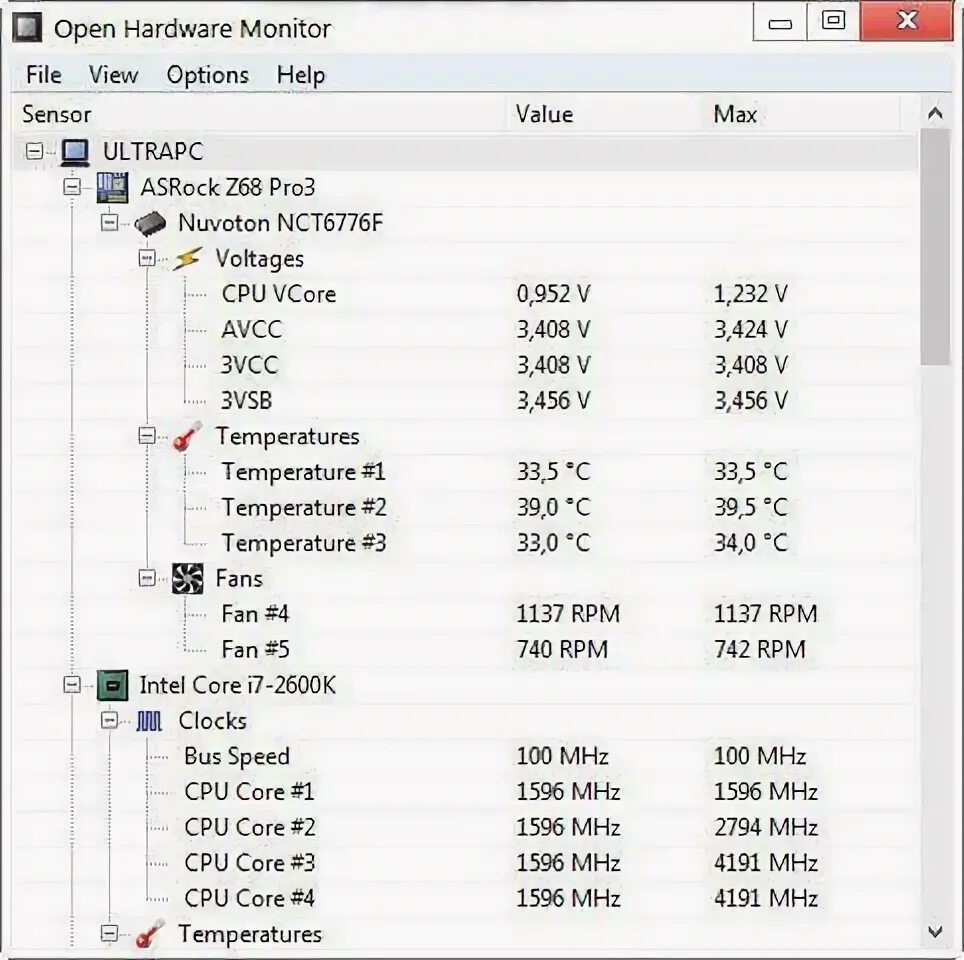Screen dimensions: 964x960
Task: Select the 3VCC sensor row
Action: (466, 365)
